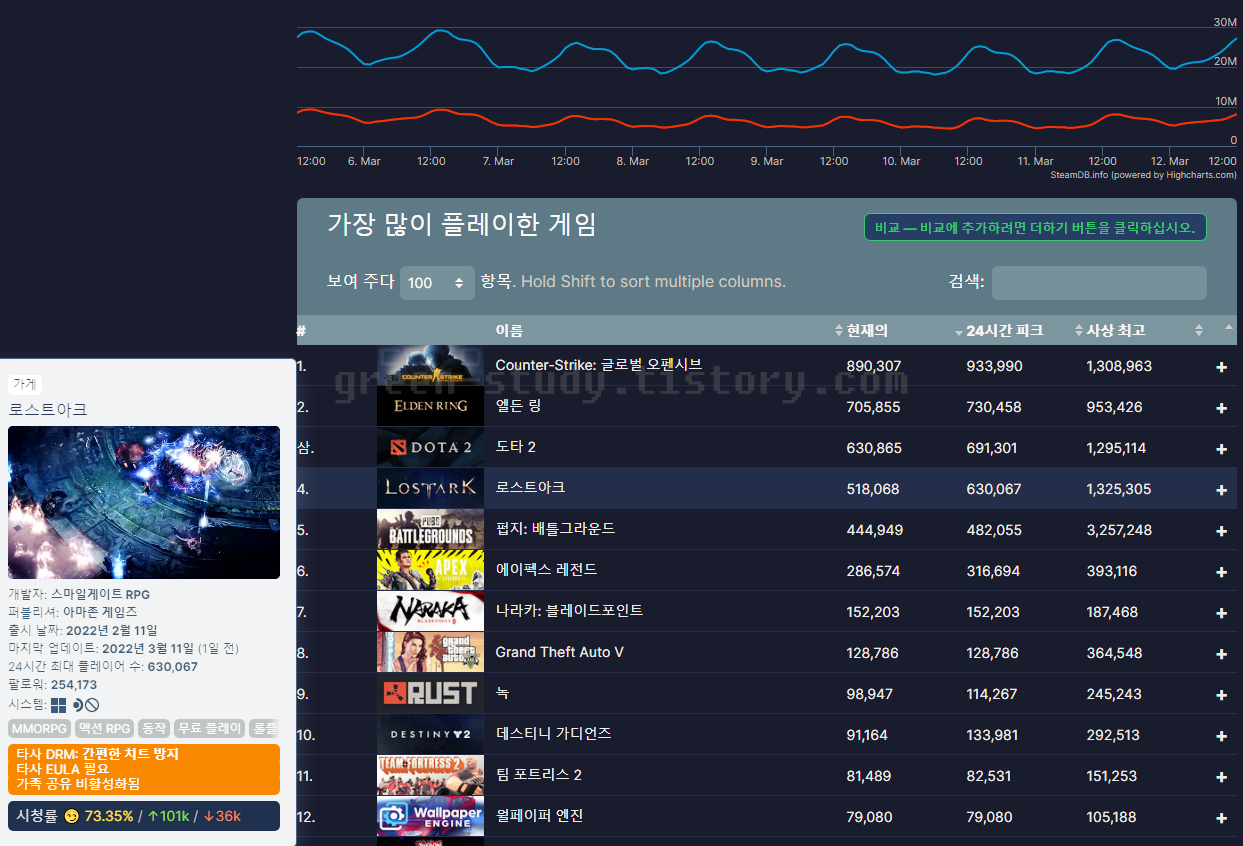Image resolution: width=1243 pixels, height=846 pixels.
Task: Click the Team Fortress 2 thumbnail
Action: tap(430, 776)
